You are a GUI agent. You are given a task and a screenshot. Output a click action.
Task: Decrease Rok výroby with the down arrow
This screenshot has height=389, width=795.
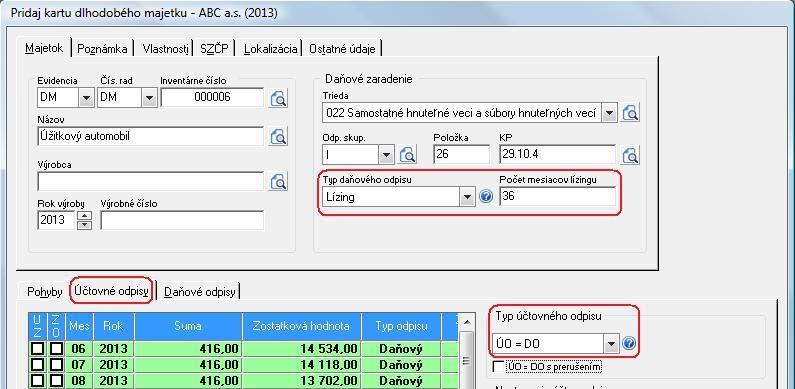click(x=85, y=225)
